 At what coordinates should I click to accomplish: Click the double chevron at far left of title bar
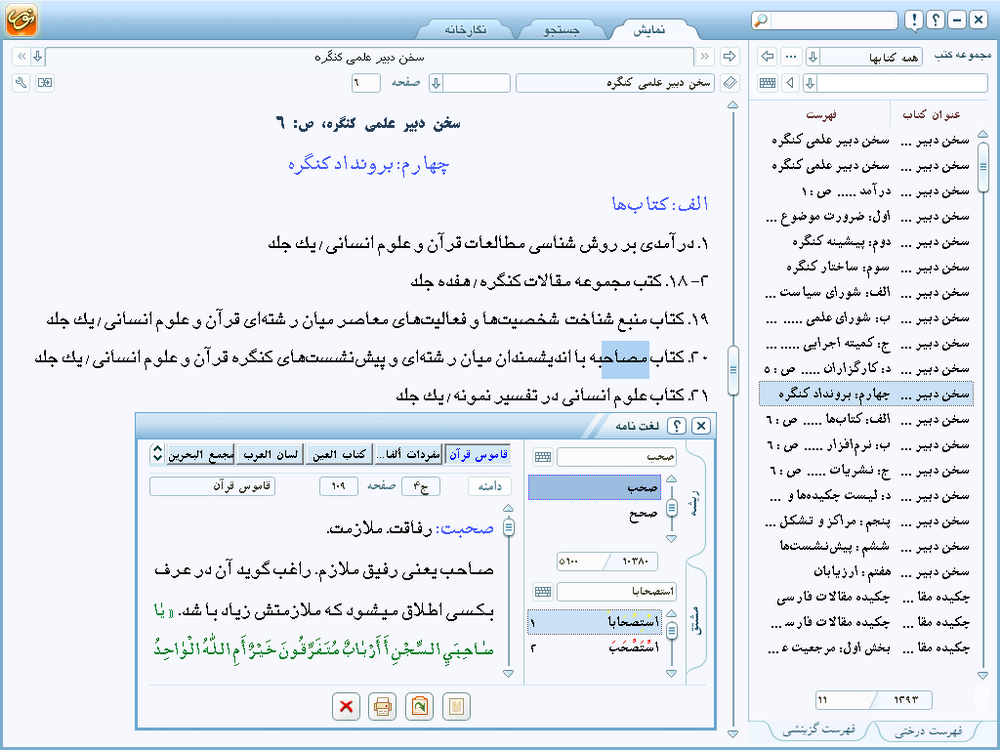point(21,57)
